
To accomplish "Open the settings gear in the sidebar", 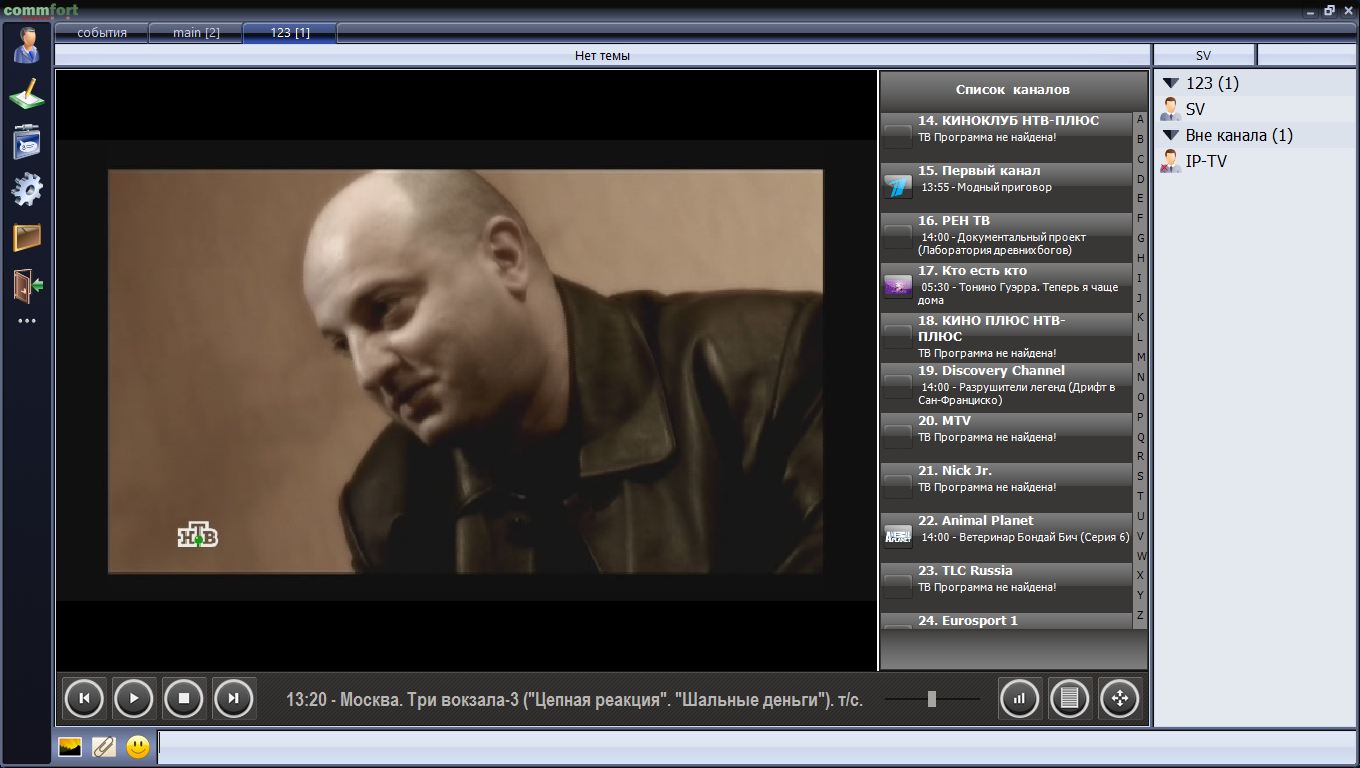I will [x=27, y=189].
